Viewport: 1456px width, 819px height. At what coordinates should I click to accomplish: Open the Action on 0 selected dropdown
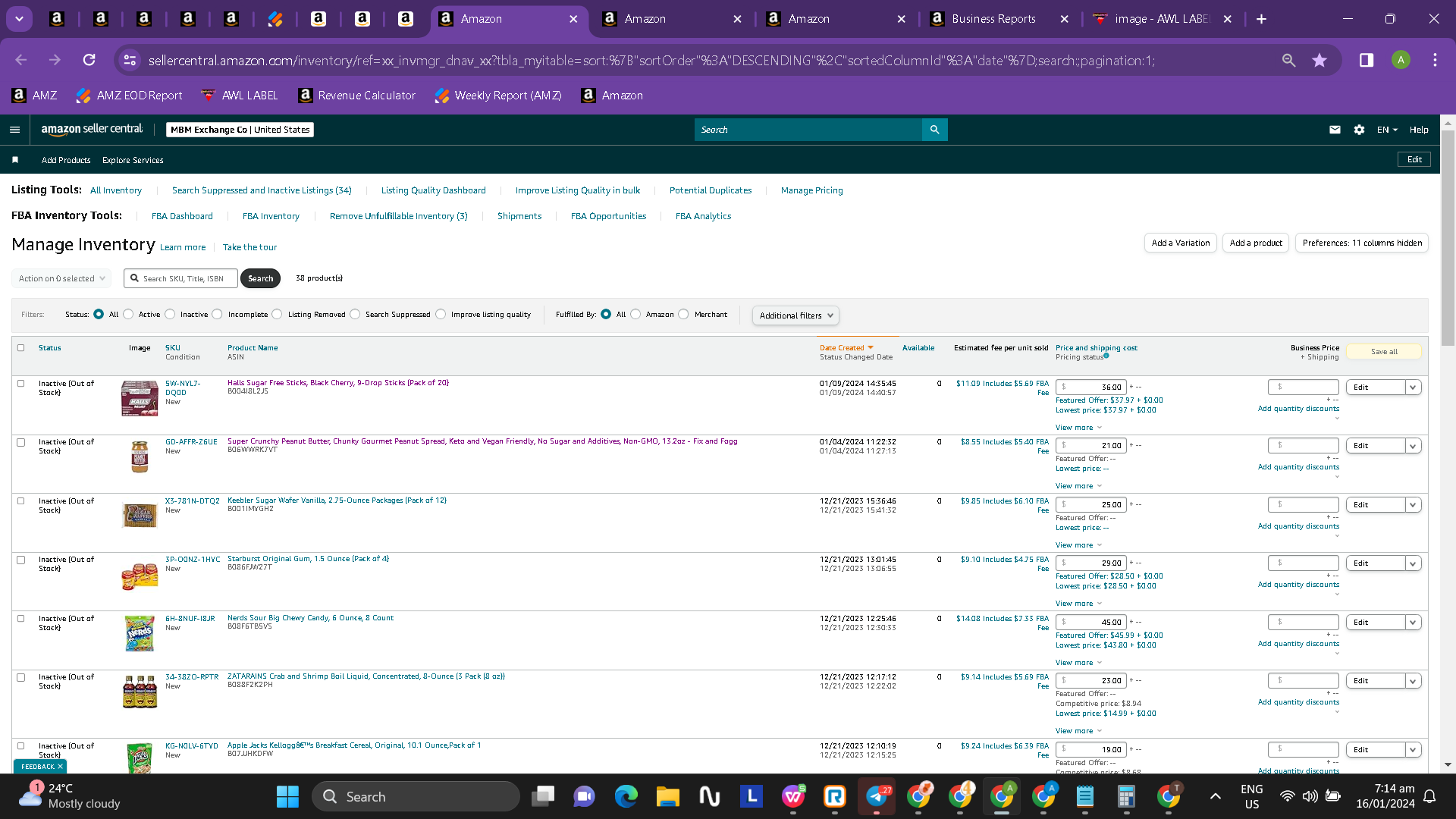point(61,278)
